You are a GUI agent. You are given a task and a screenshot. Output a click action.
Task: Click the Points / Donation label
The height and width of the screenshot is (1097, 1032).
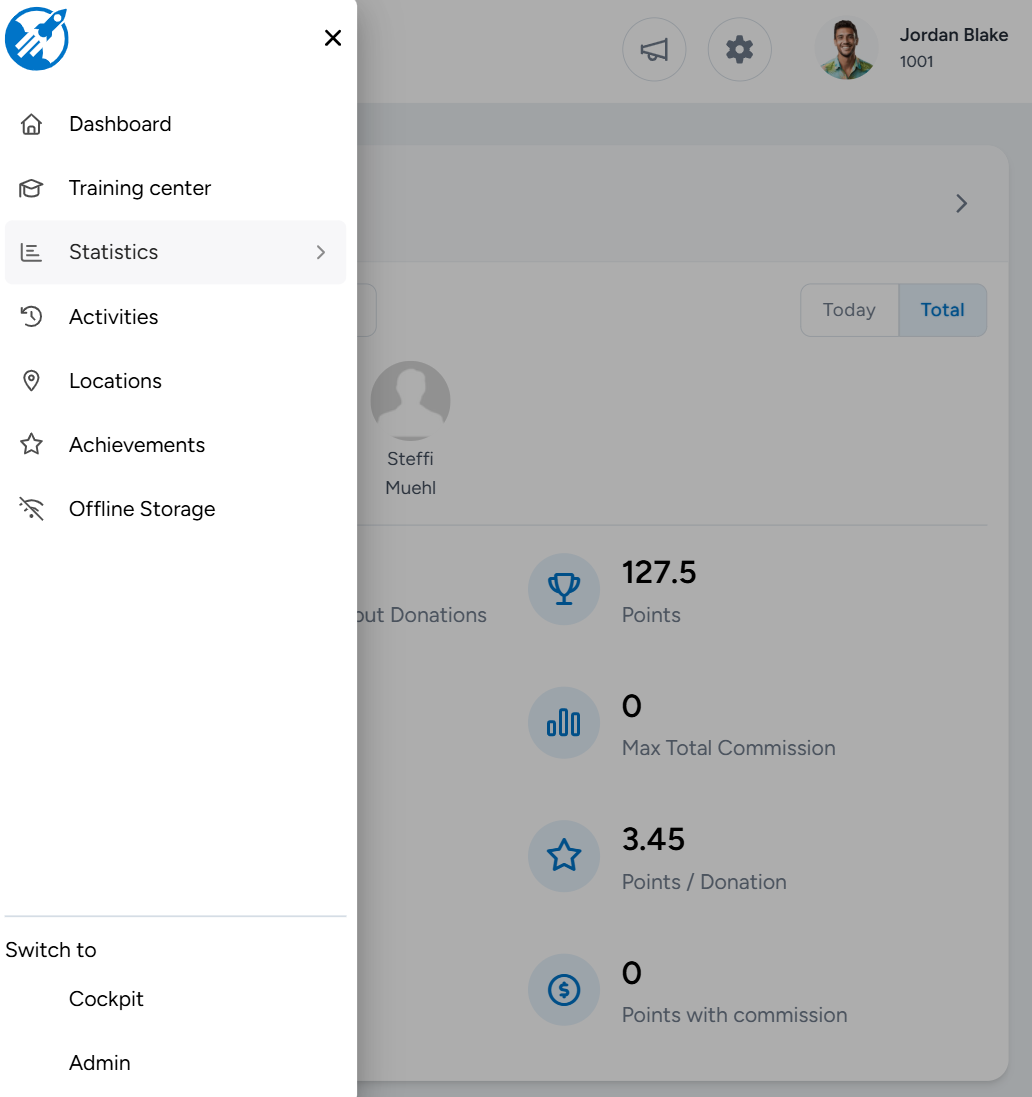coord(704,882)
